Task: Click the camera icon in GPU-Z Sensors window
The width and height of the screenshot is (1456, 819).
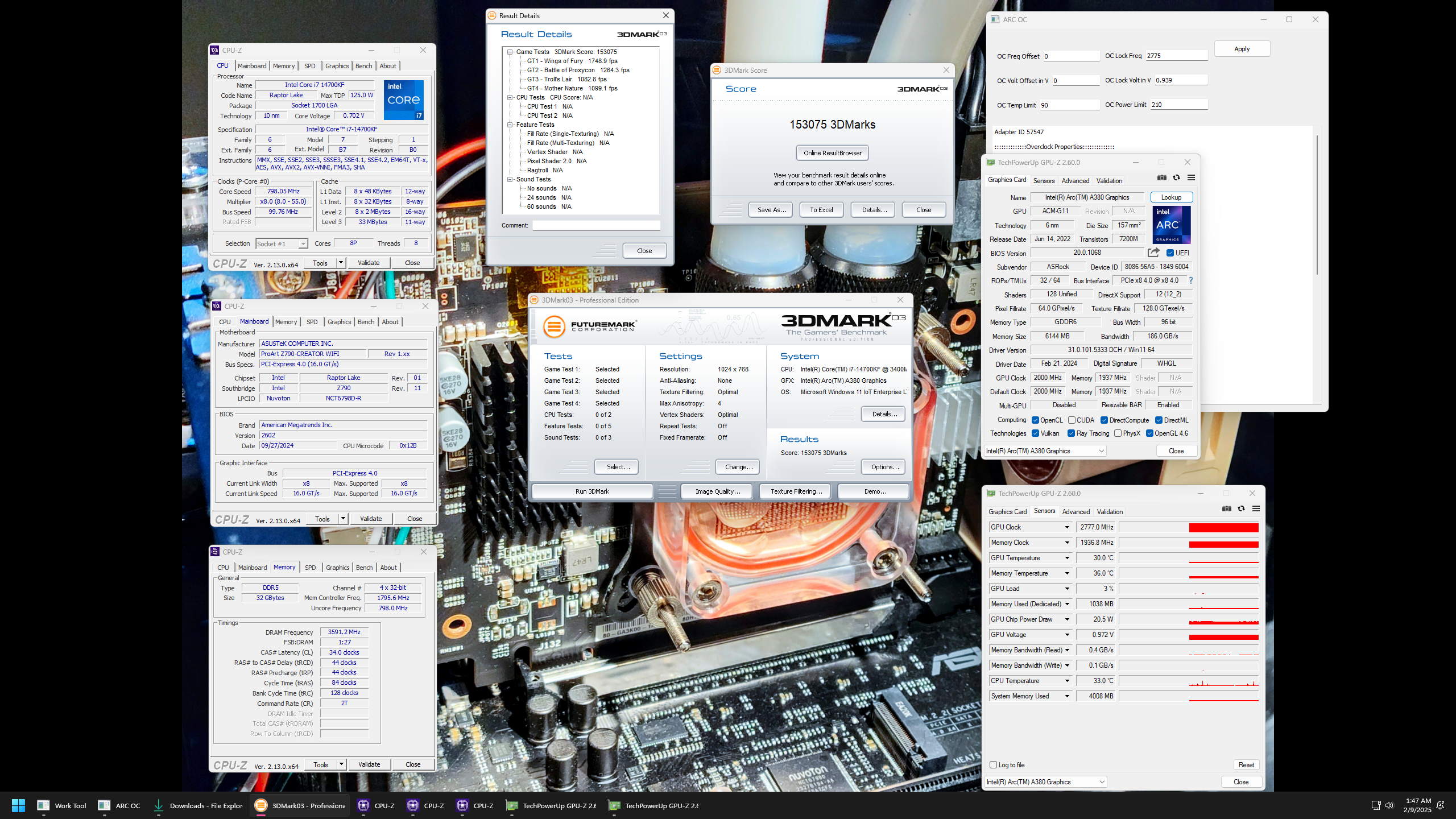Action: [x=1226, y=509]
